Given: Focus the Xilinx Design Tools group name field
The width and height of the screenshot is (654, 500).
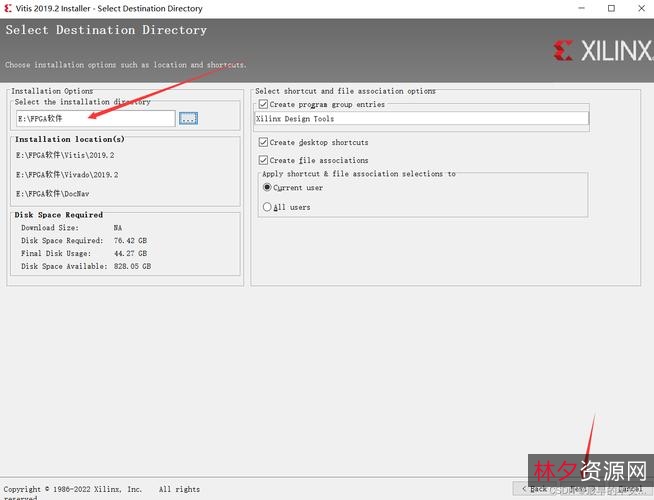Looking at the screenshot, I should [x=421, y=118].
